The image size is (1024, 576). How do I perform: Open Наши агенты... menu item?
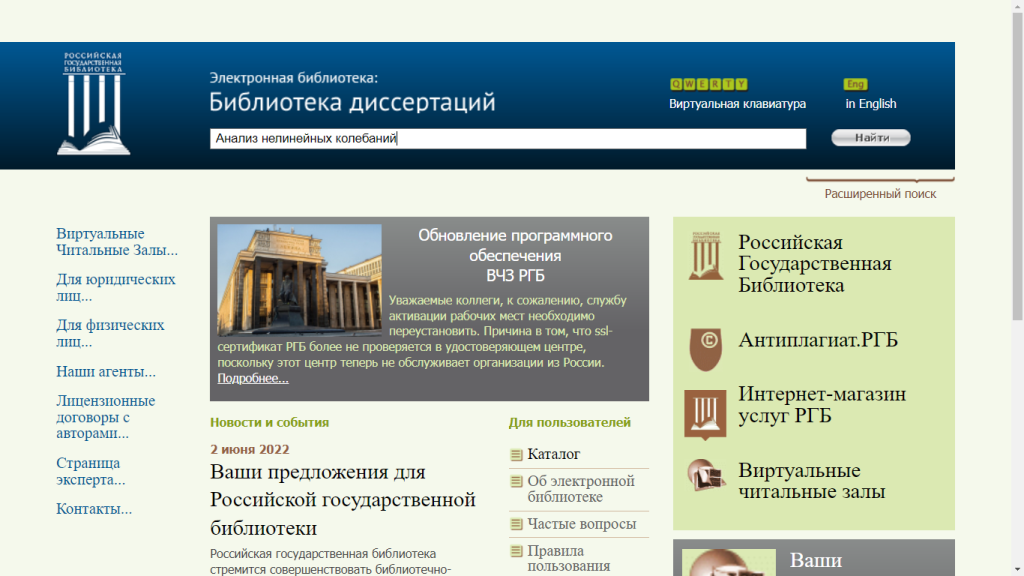(106, 372)
